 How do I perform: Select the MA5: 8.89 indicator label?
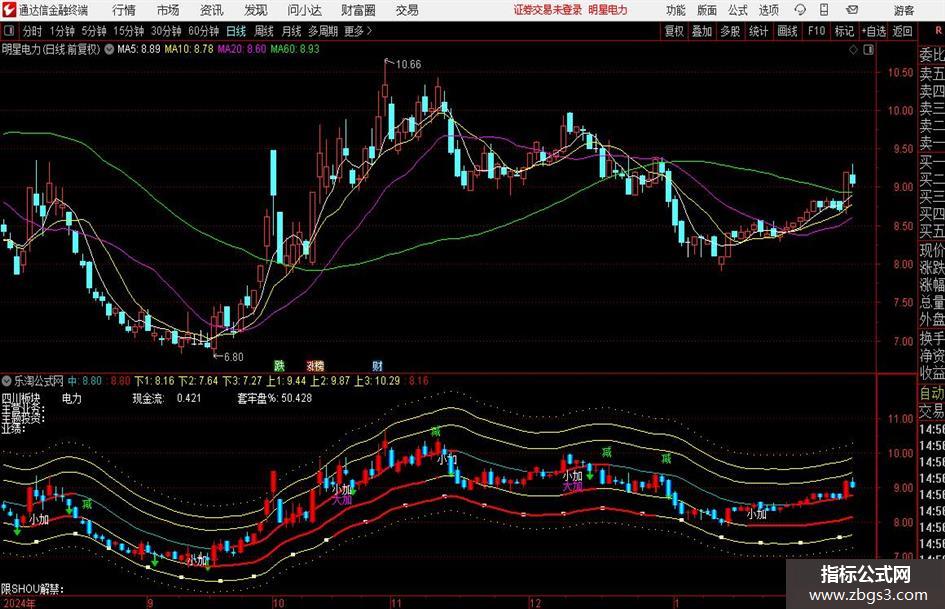point(139,49)
